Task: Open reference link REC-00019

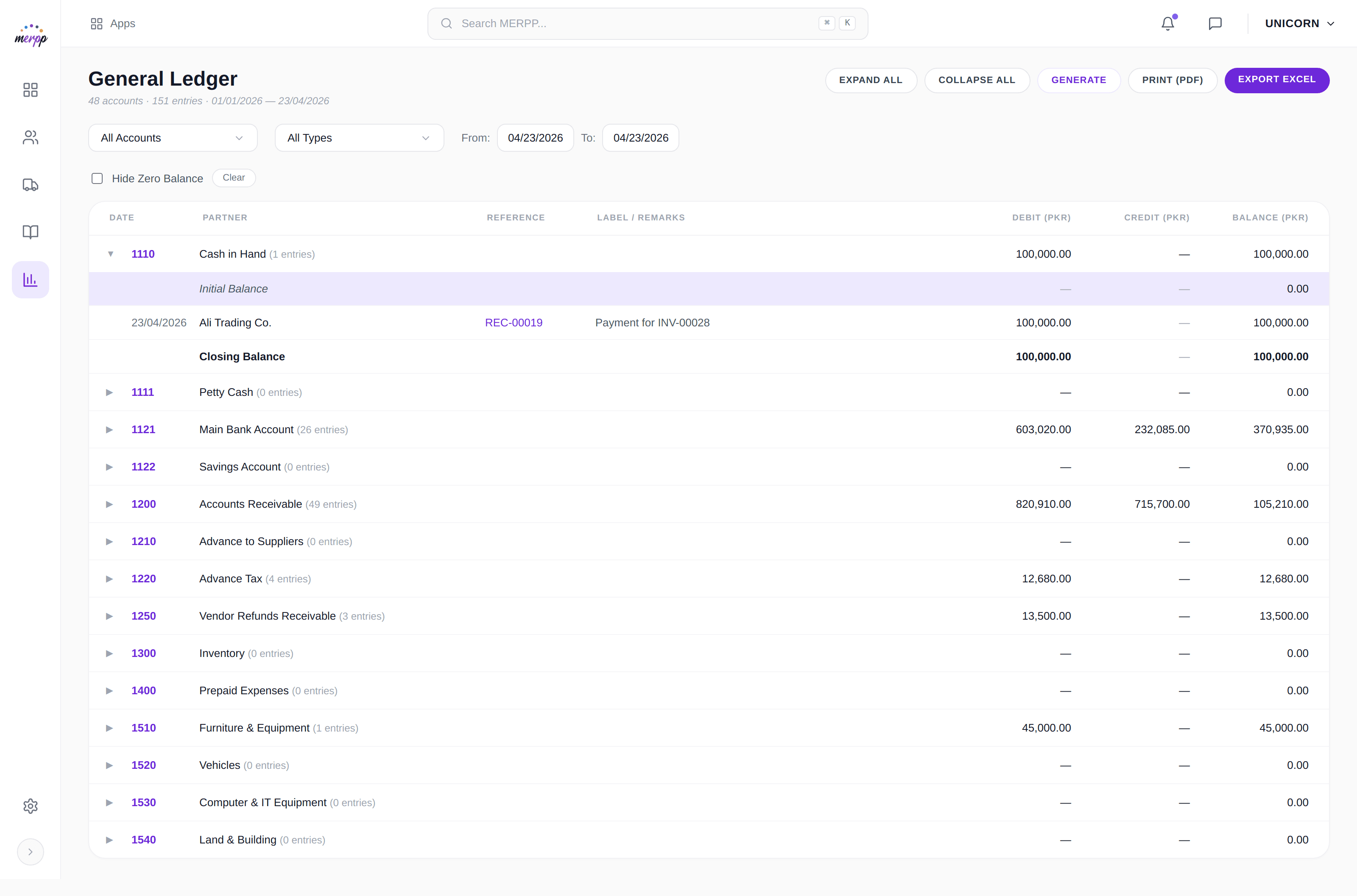Action: 513,322
